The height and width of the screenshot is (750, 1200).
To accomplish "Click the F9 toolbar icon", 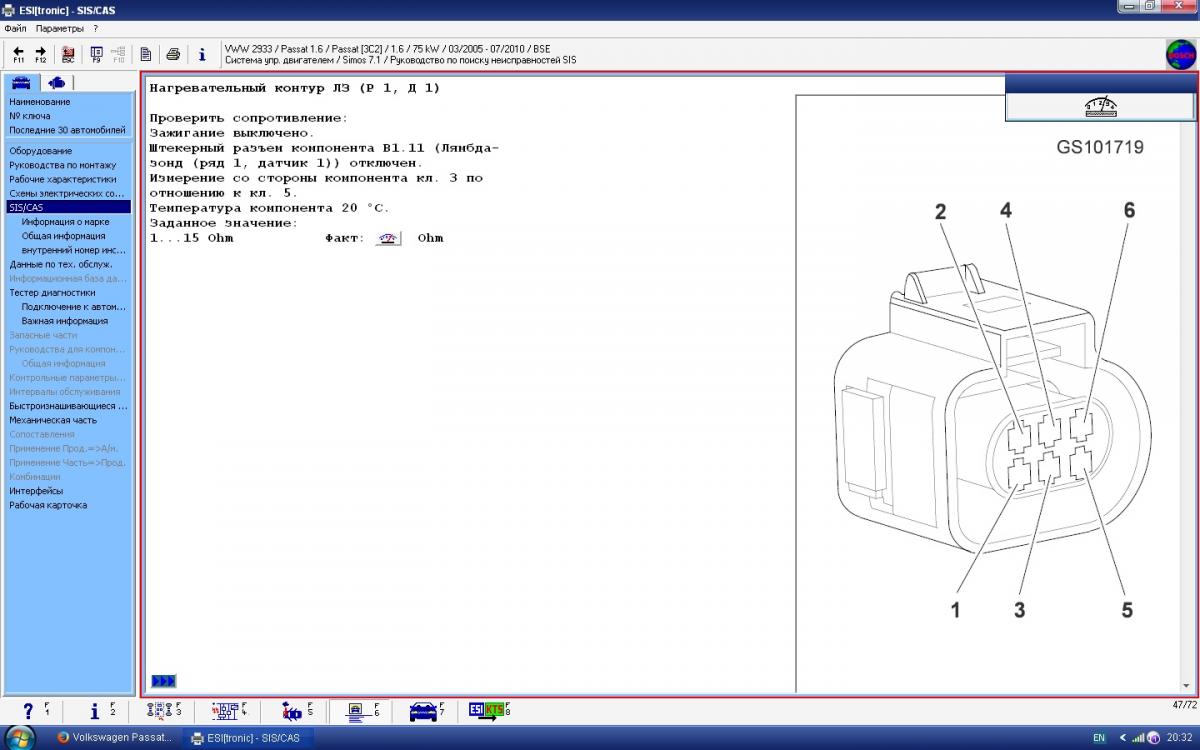I will pyautogui.click(x=96, y=54).
